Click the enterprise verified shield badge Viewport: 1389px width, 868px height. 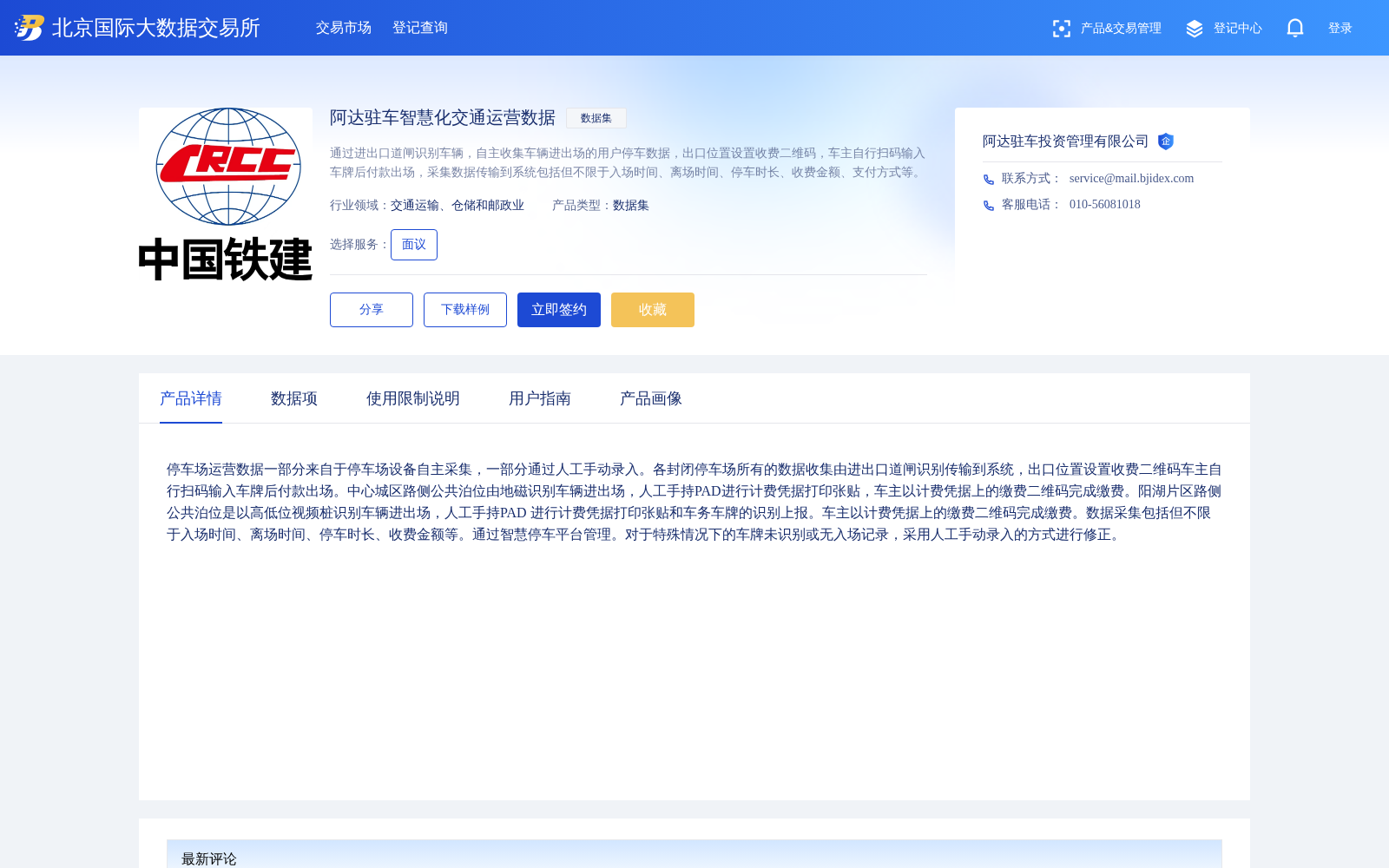click(x=1166, y=141)
